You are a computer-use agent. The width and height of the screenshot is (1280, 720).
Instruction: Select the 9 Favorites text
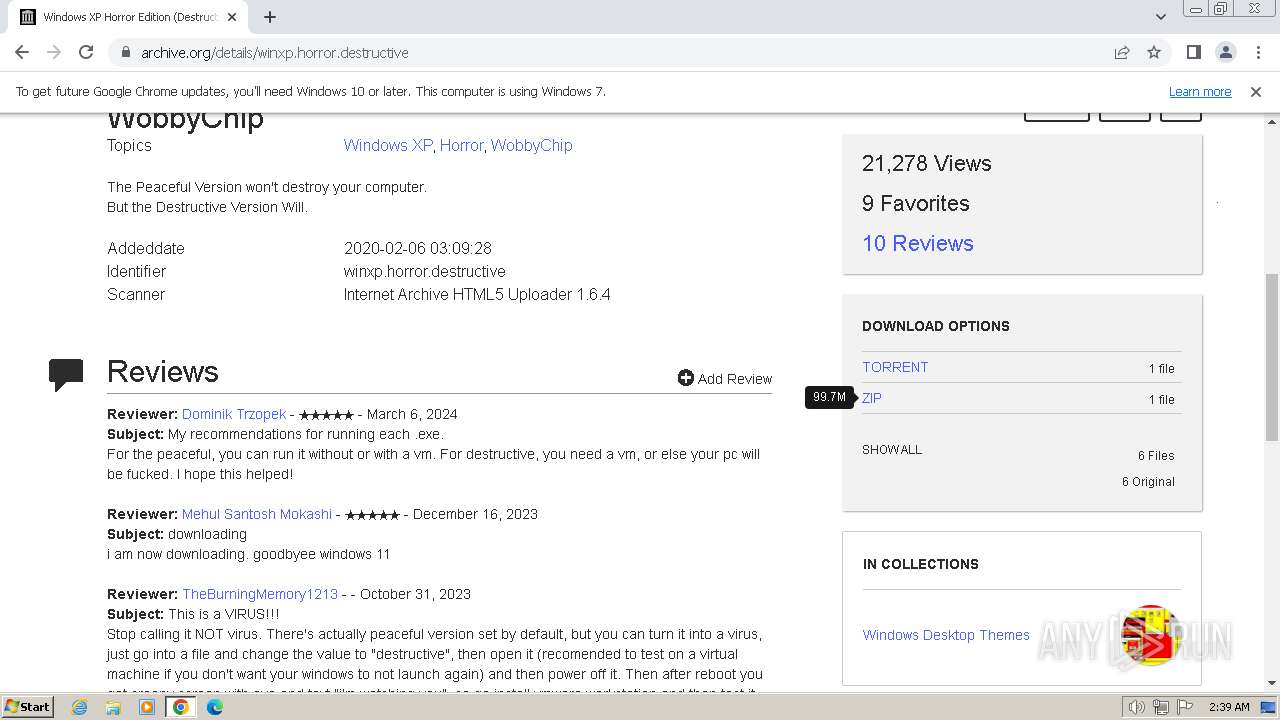pyautogui.click(x=916, y=204)
